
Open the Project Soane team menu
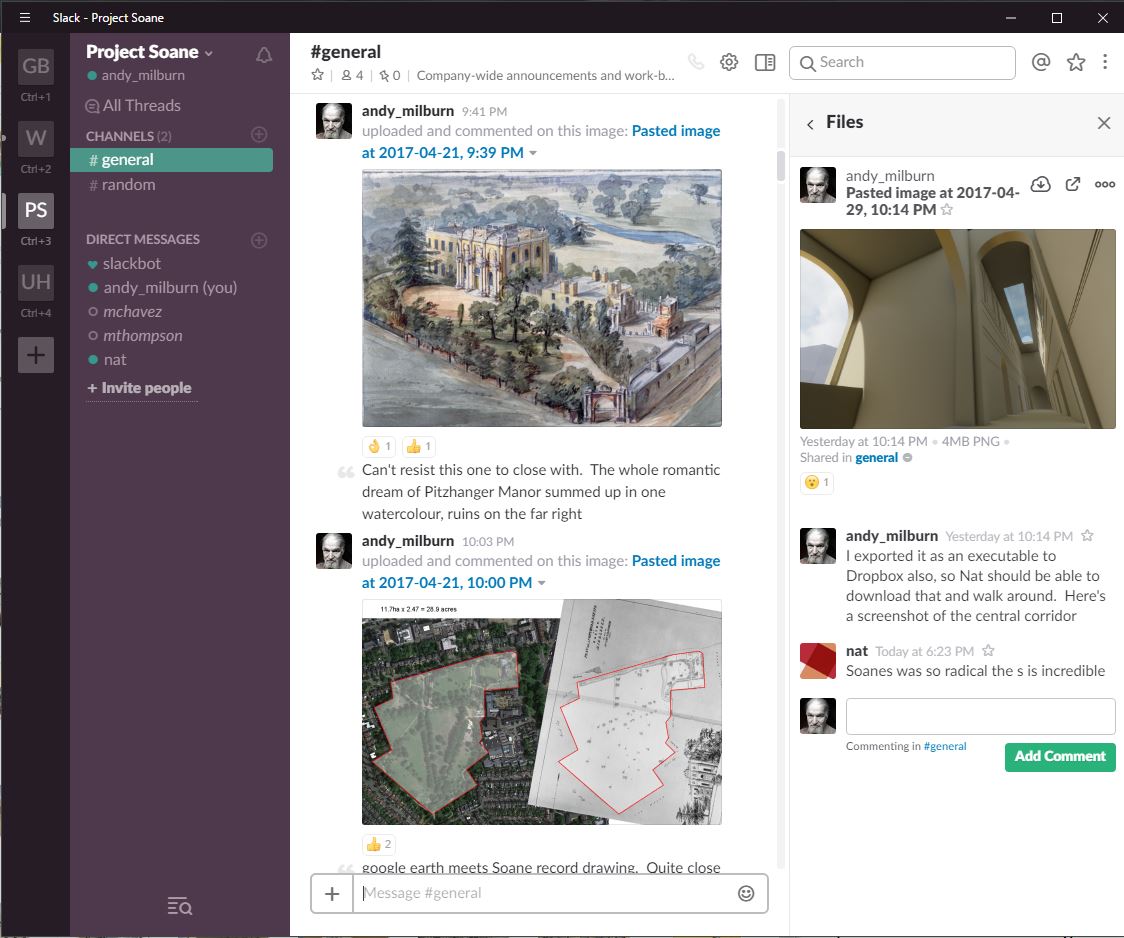click(x=149, y=52)
